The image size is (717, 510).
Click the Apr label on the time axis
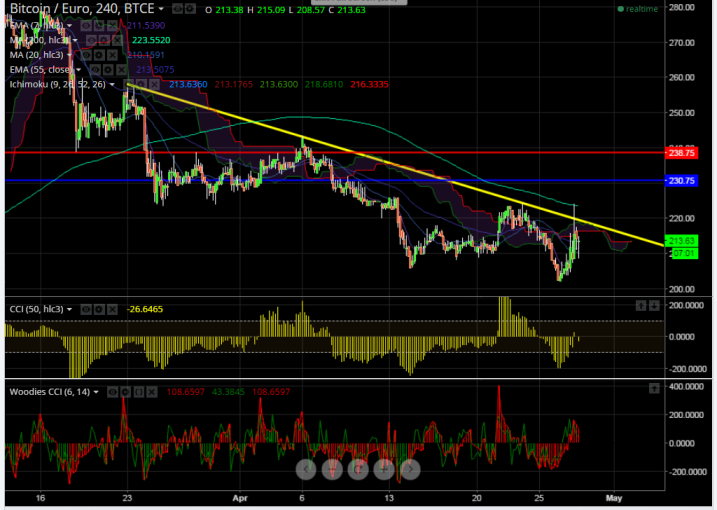240,498
